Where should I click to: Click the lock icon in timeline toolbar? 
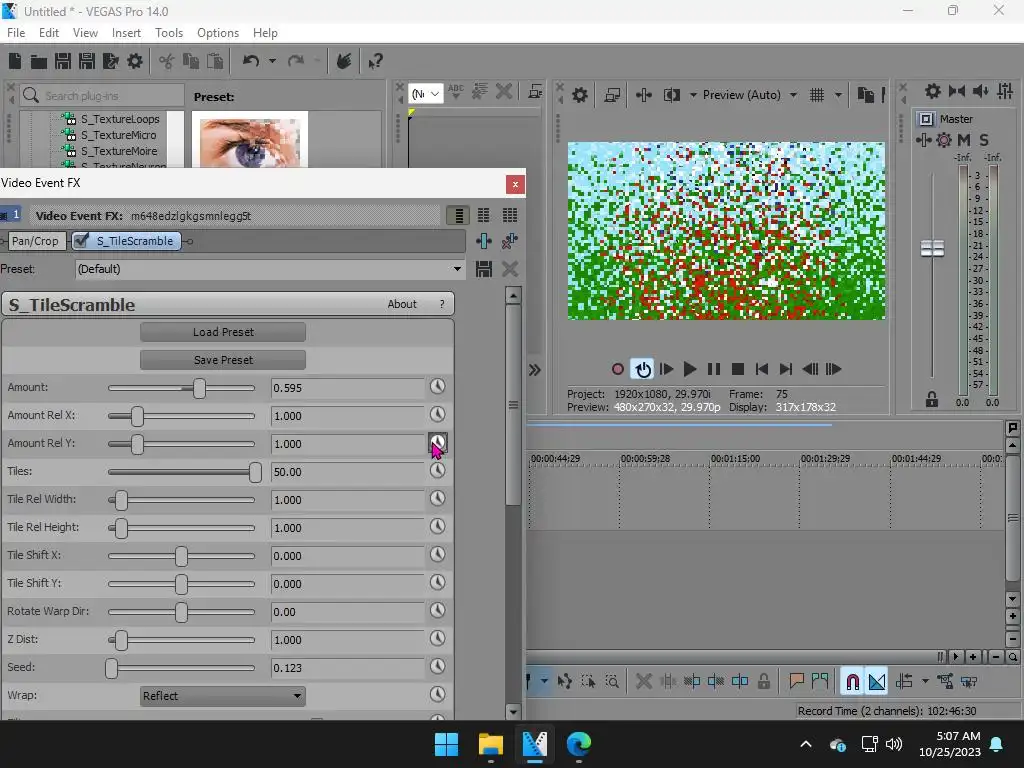763,682
